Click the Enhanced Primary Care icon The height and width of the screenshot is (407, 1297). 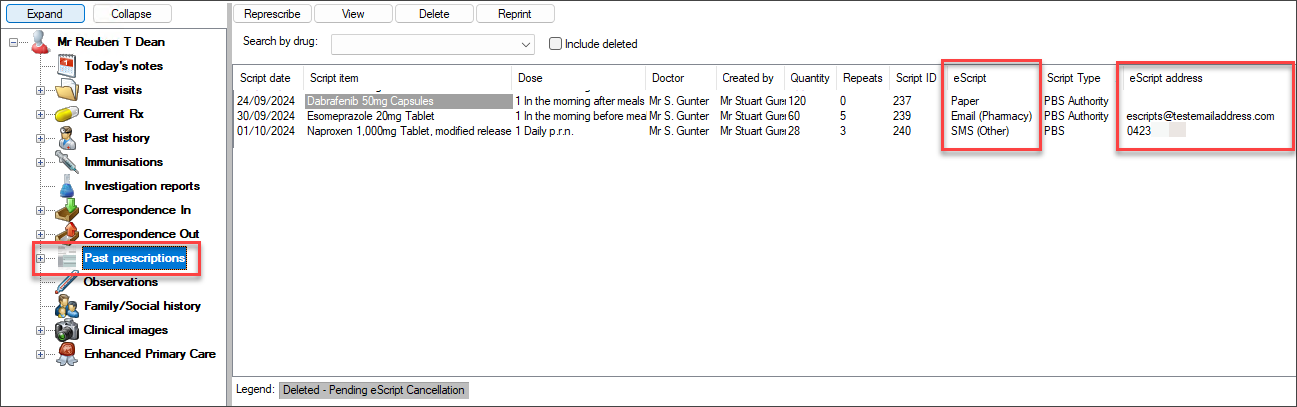(x=67, y=354)
